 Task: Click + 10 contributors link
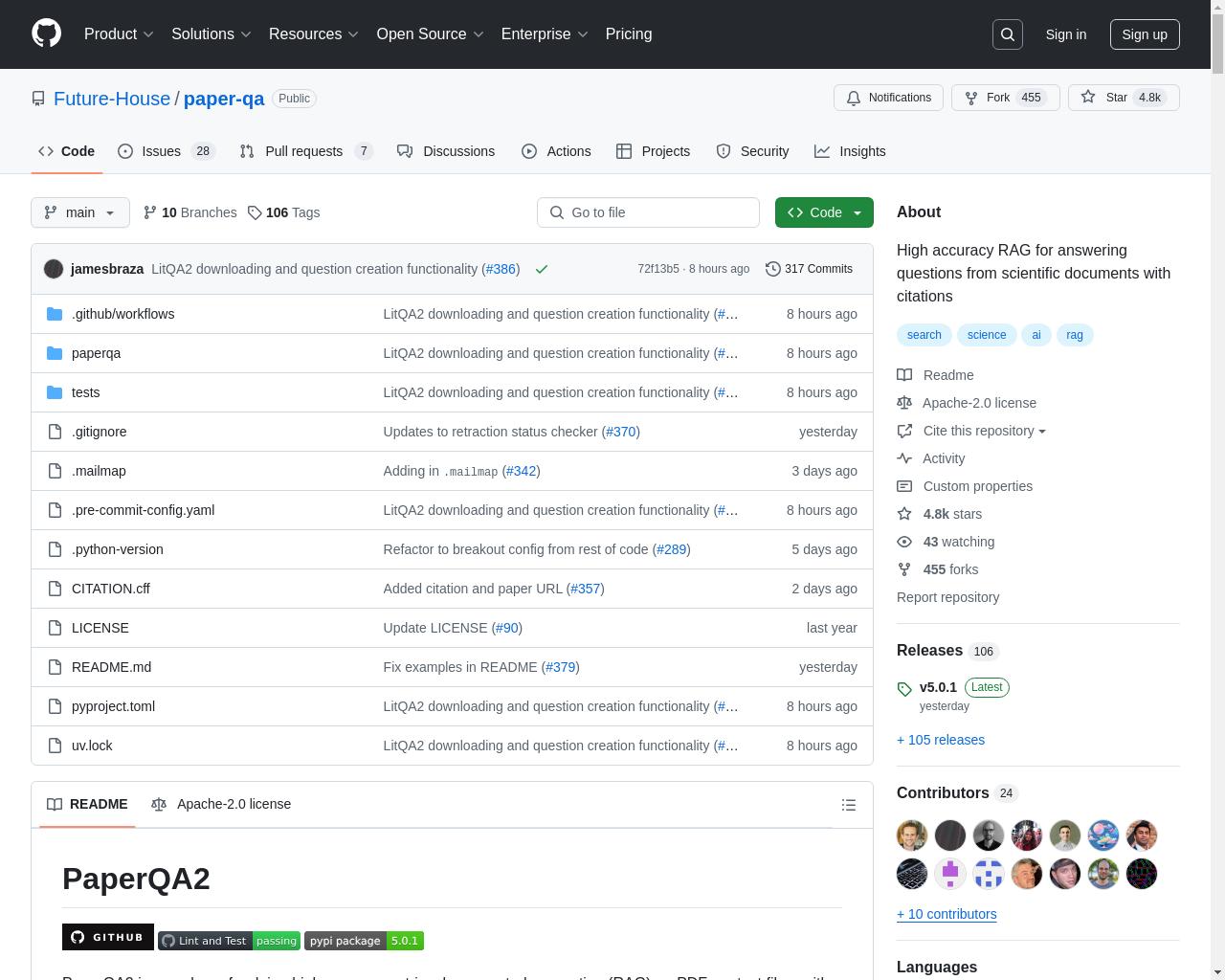(947, 914)
